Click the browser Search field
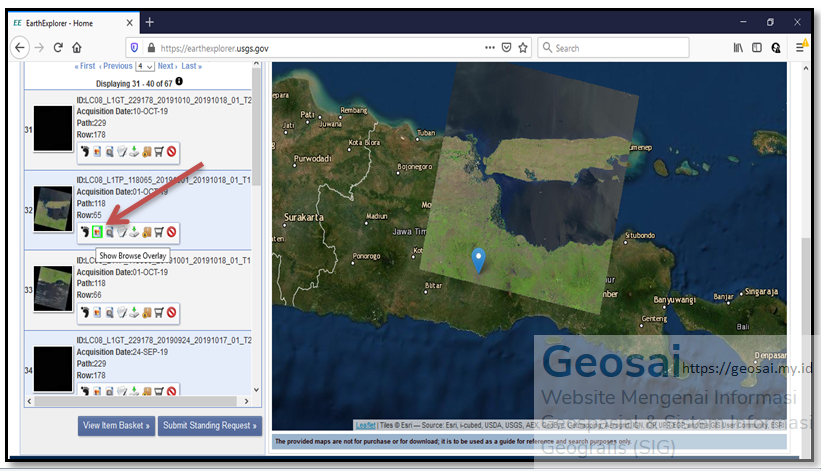 (613, 48)
